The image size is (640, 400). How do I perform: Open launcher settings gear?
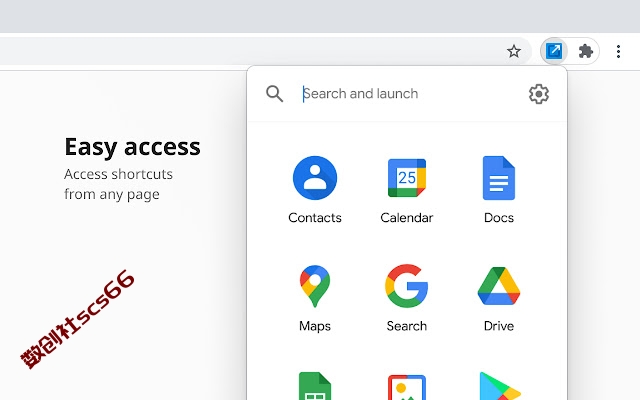coord(539,94)
